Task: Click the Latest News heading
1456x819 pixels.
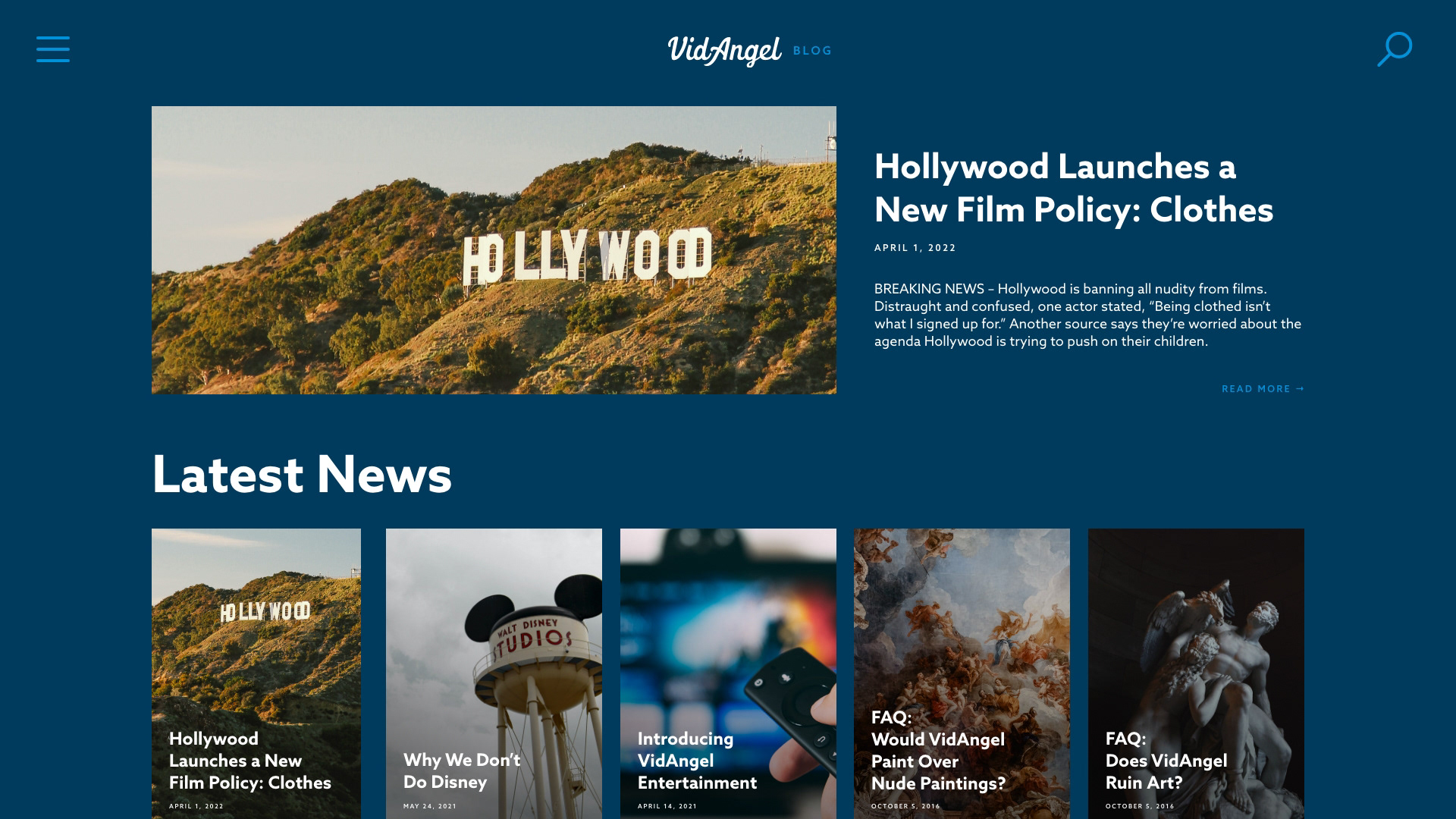Action: [302, 475]
